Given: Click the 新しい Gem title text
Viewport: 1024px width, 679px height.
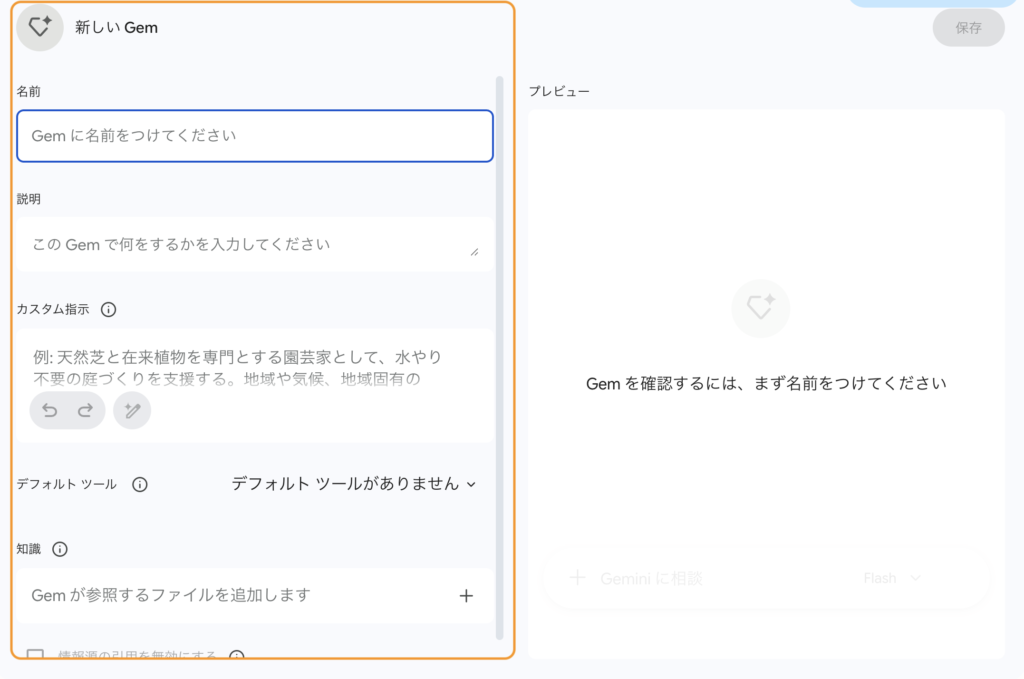Looking at the screenshot, I should (x=116, y=27).
